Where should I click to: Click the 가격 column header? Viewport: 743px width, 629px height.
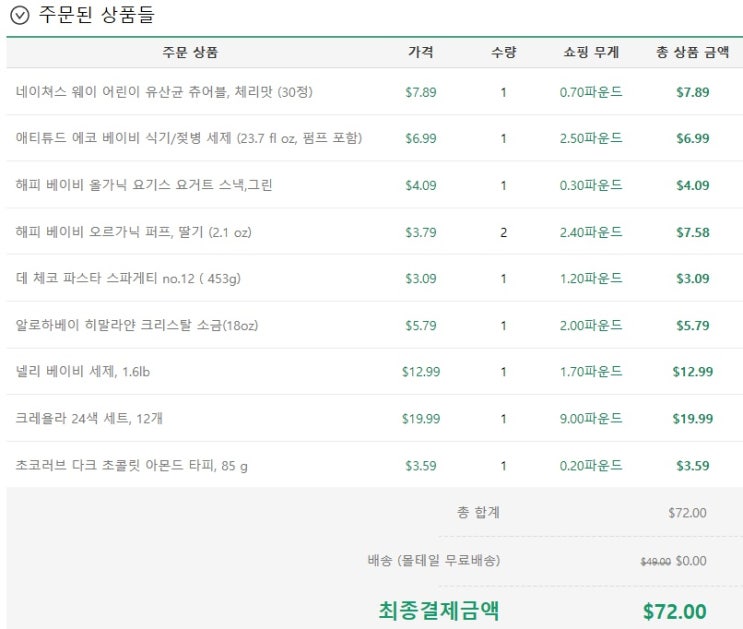click(421, 52)
